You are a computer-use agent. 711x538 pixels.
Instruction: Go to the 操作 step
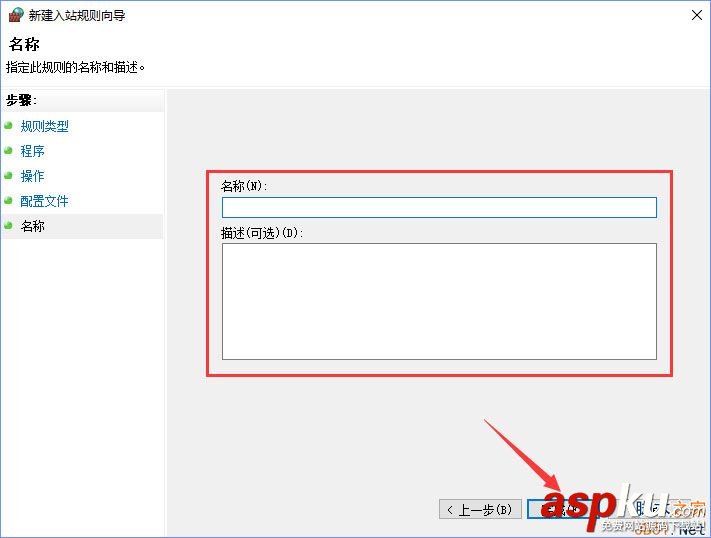point(32,176)
